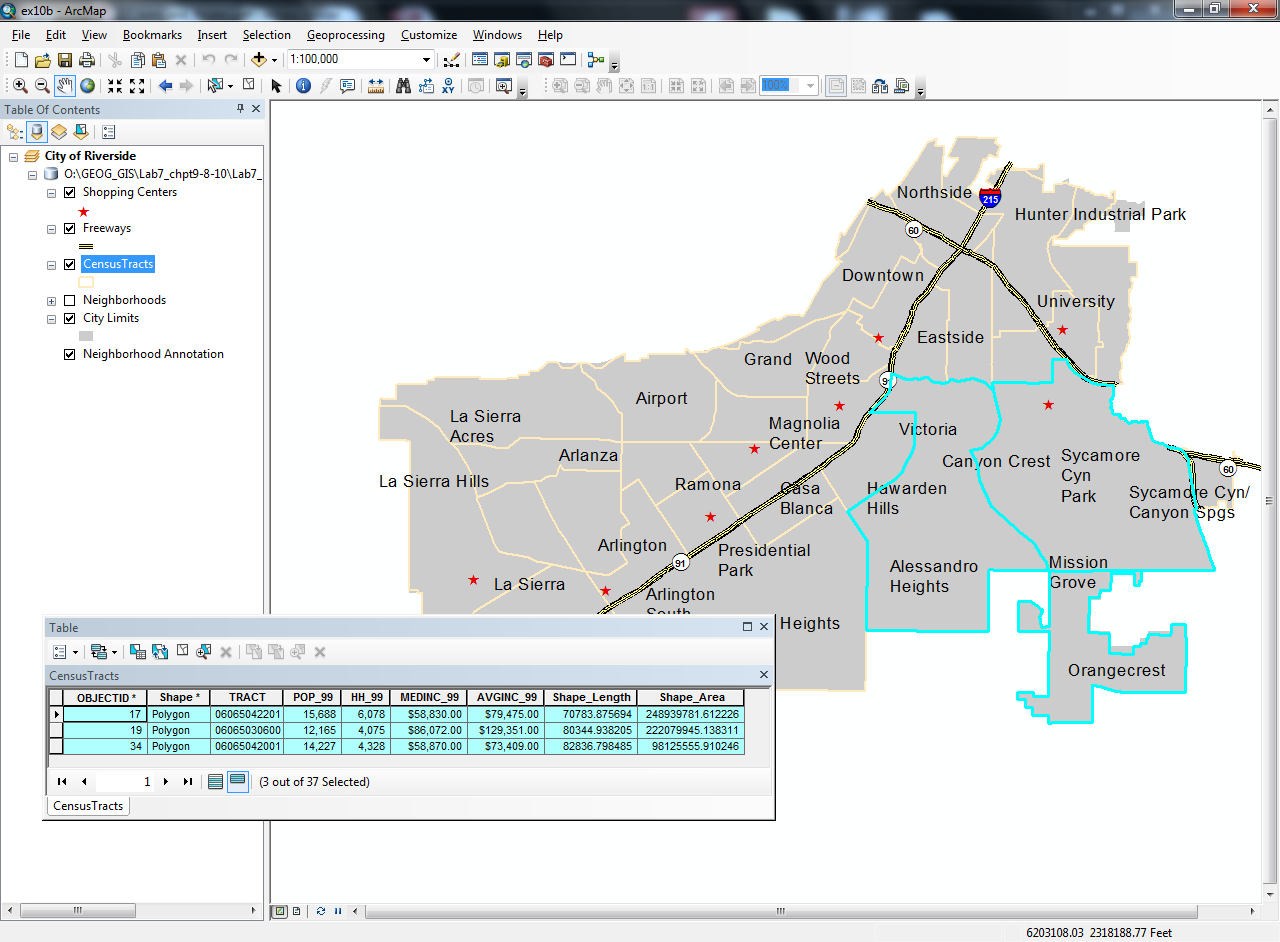The height and width of the screenshot is (942, 1280).
Task: Activate the Identify tool
Action: point(303,86)
